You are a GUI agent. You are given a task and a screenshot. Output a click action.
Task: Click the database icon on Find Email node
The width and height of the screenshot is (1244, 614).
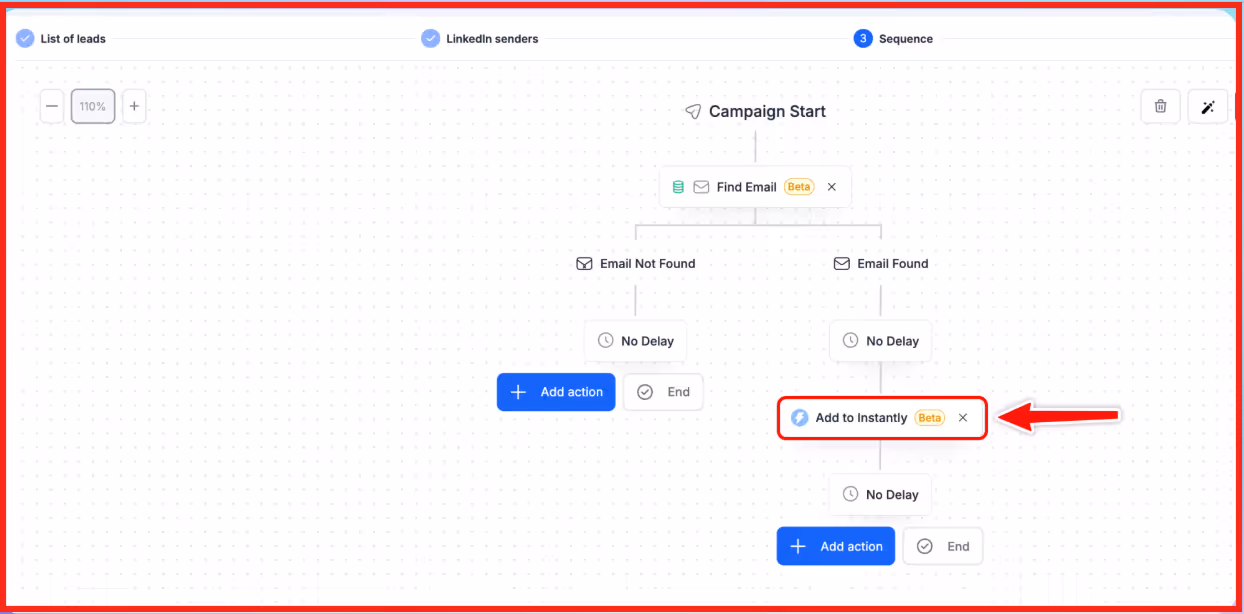coord(679,186)
